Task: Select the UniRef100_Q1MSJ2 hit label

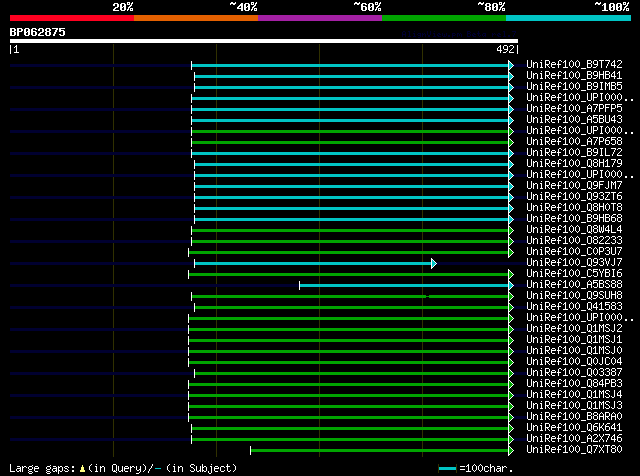Action: tap(574, 329)
